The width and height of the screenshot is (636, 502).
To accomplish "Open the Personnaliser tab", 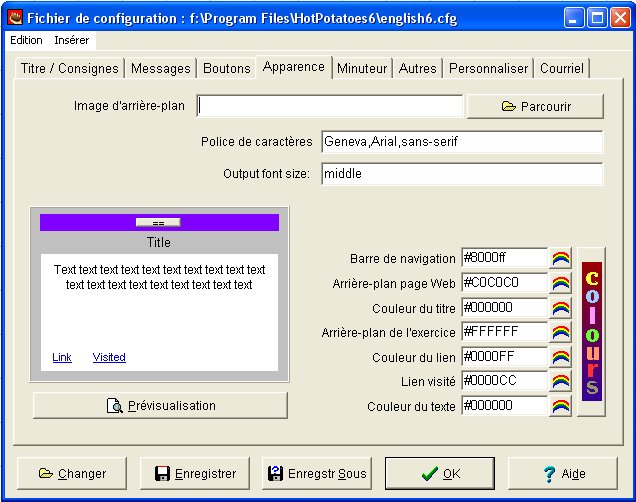I will (x=488, y=68).
